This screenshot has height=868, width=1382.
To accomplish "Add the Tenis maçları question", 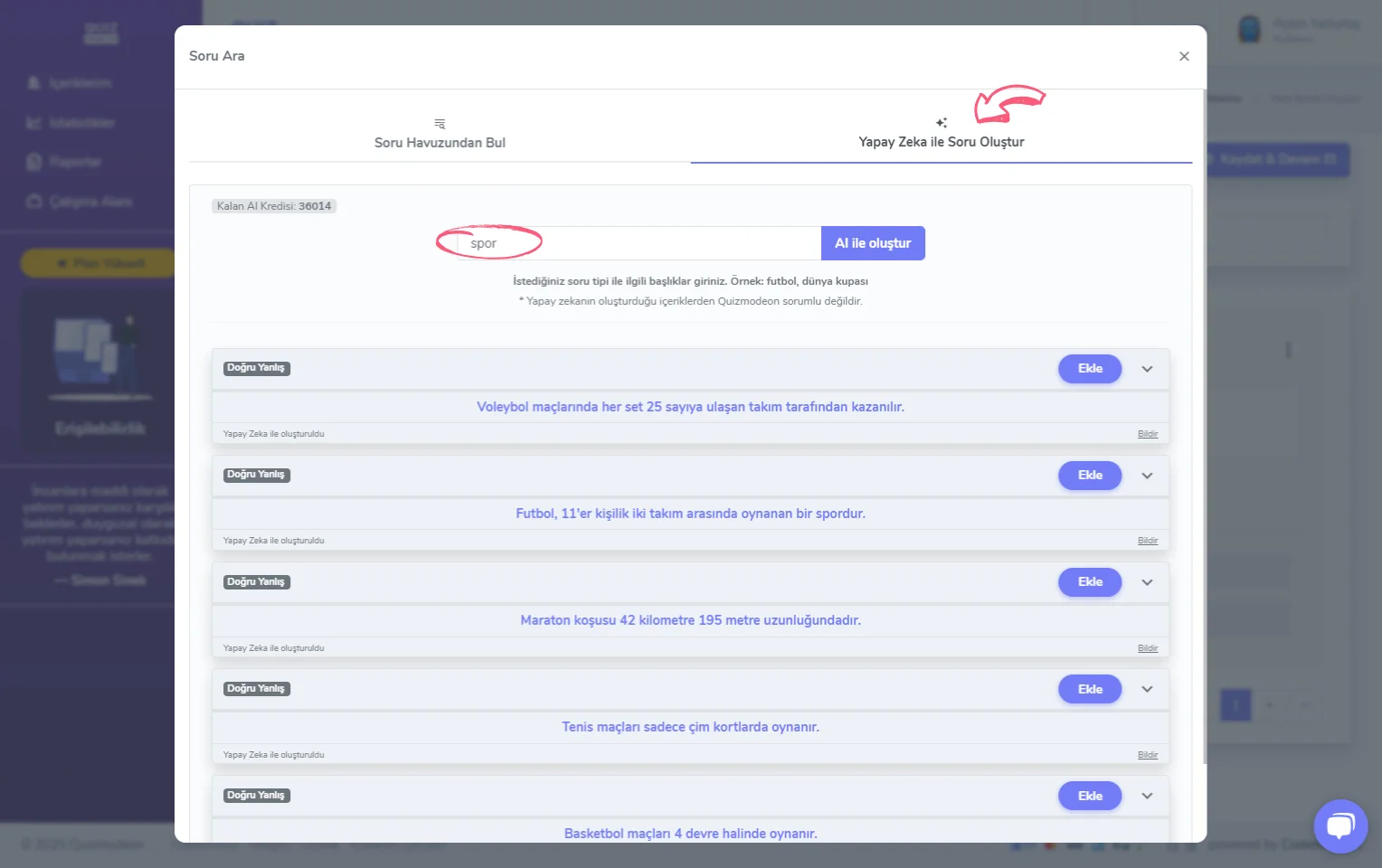I will [x=1090, y=689].
